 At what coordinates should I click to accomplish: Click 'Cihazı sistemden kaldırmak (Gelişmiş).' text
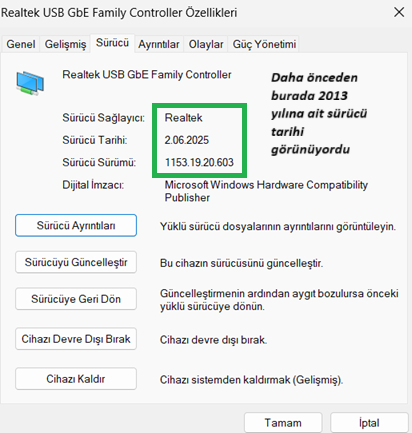coord(251,380)
